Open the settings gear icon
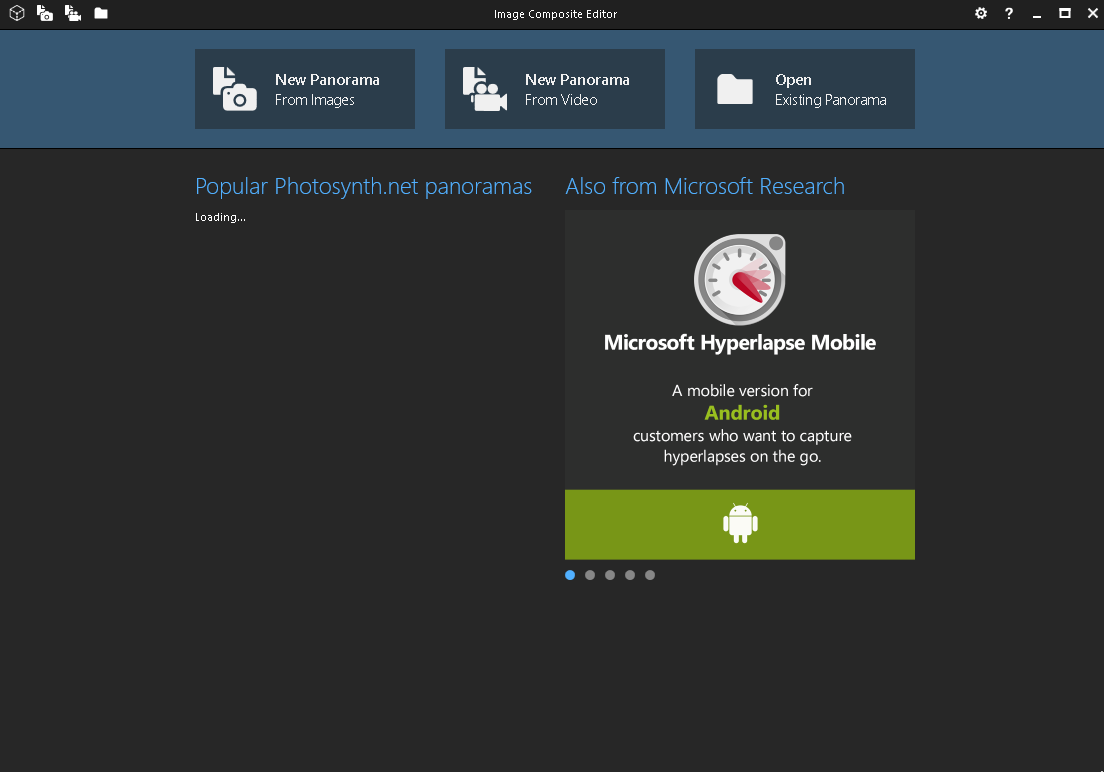 pos(981,13)
